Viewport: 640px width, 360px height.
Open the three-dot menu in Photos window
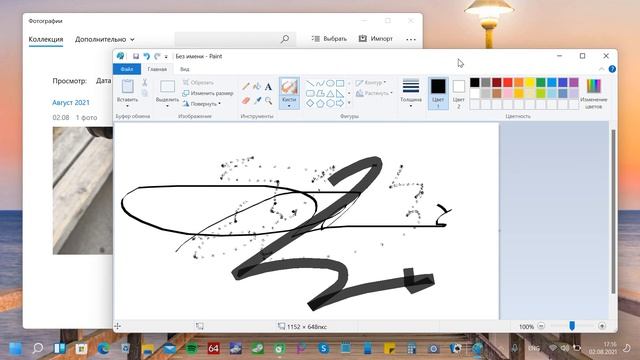(411, 39)
